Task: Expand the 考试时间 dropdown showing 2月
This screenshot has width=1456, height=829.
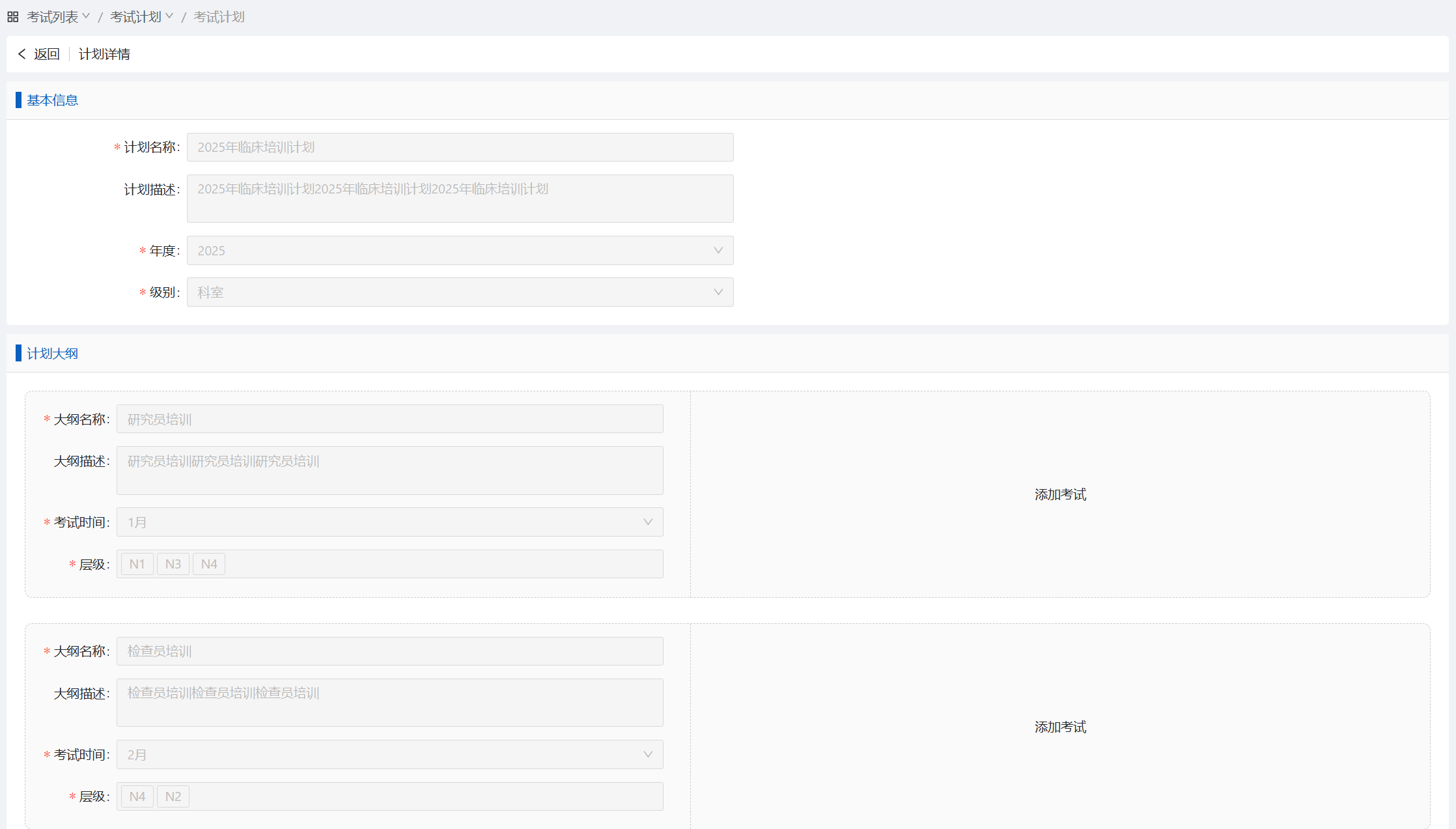Action: (x=647, y=755)
